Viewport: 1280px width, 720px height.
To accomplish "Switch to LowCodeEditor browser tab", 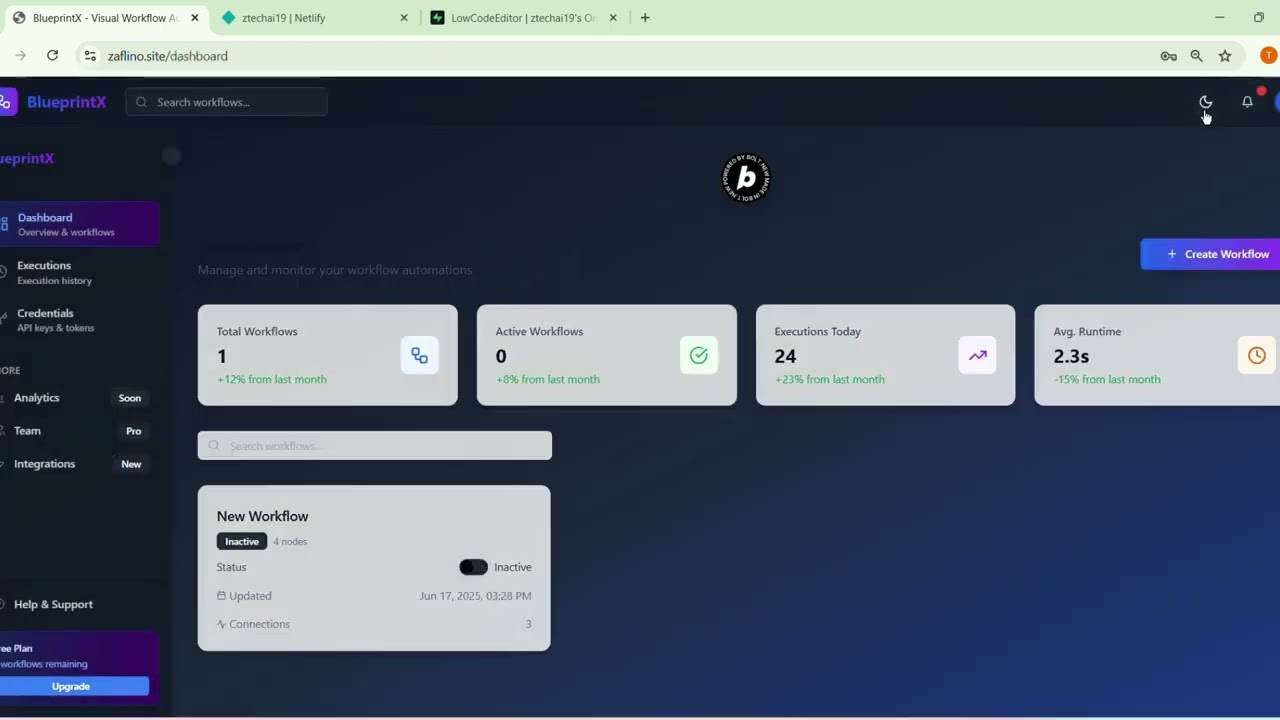I will click(x=524, y=18).
